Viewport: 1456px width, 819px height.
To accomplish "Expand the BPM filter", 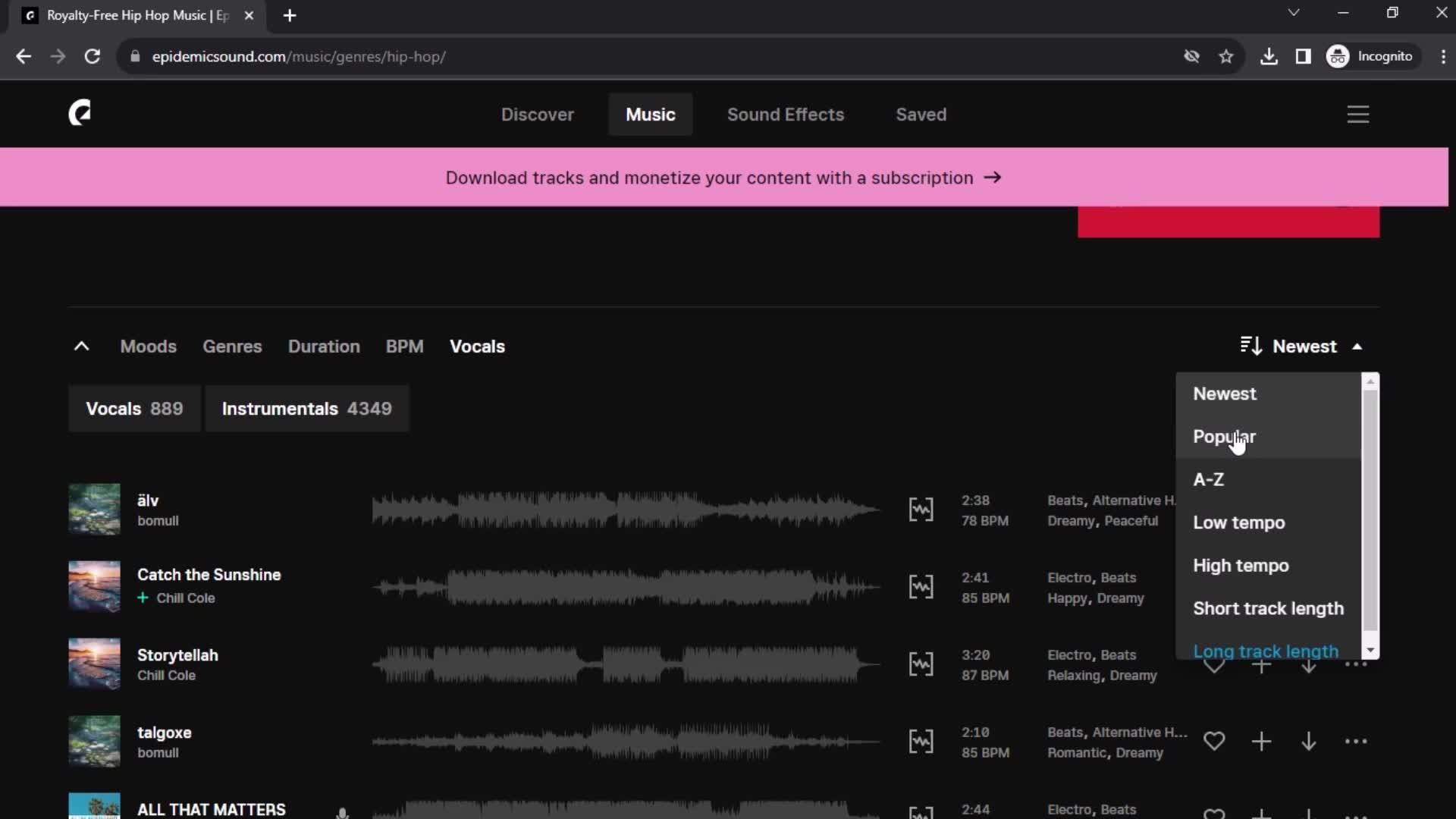I will [x=405, y=347].
